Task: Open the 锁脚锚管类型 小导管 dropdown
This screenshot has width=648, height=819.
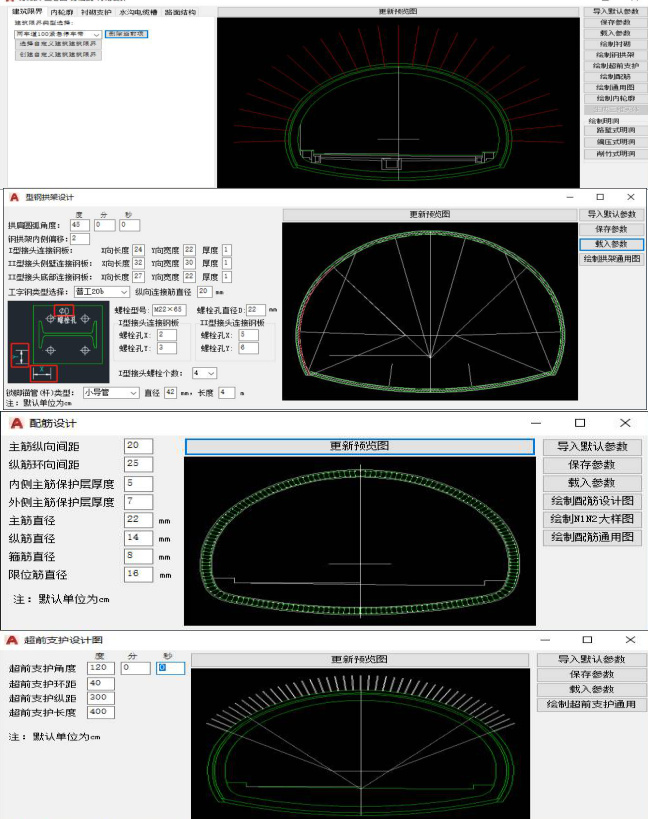Action: coord(134,393)
